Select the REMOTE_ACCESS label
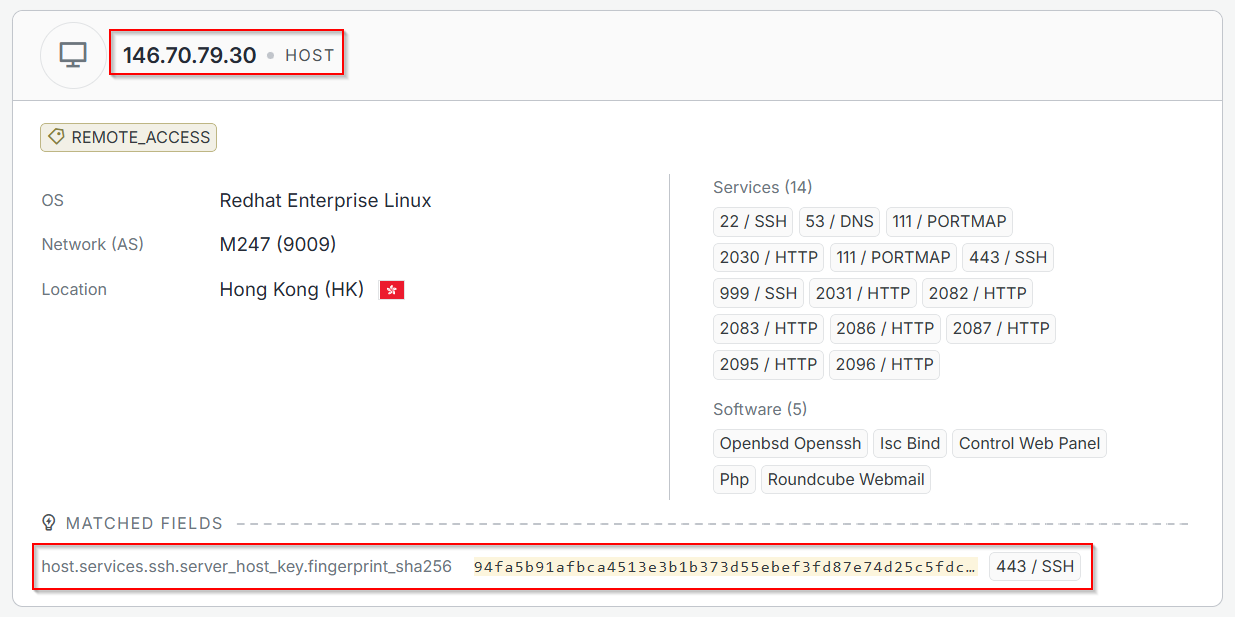This screenshot has height=617, width=1235. (x=140, y=138)
